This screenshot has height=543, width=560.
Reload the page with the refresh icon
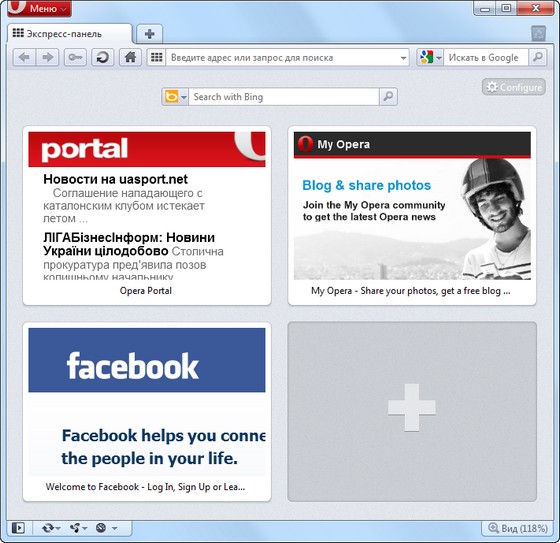pos(102,58)
